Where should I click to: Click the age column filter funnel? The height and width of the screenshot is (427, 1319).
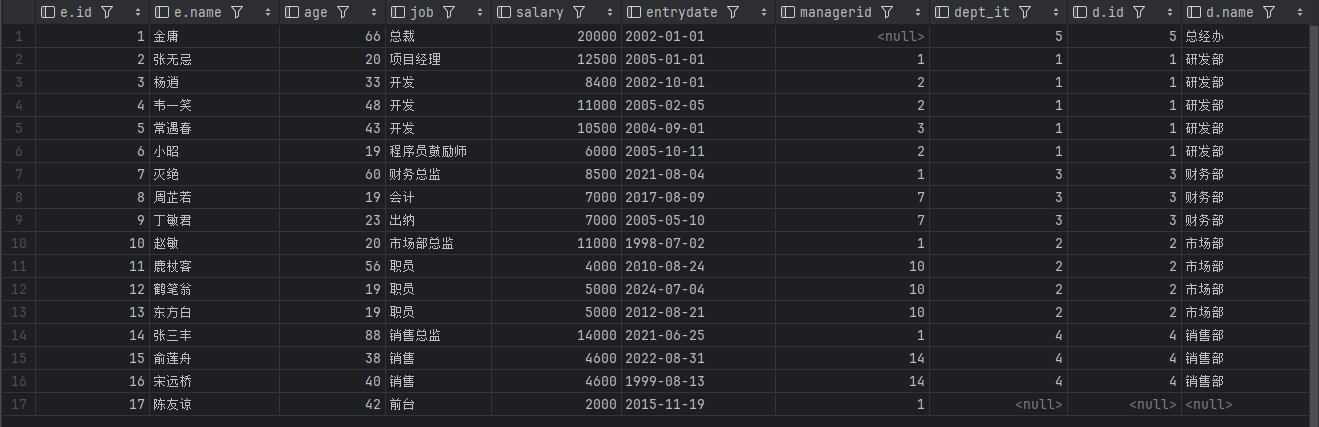(343, 13)
